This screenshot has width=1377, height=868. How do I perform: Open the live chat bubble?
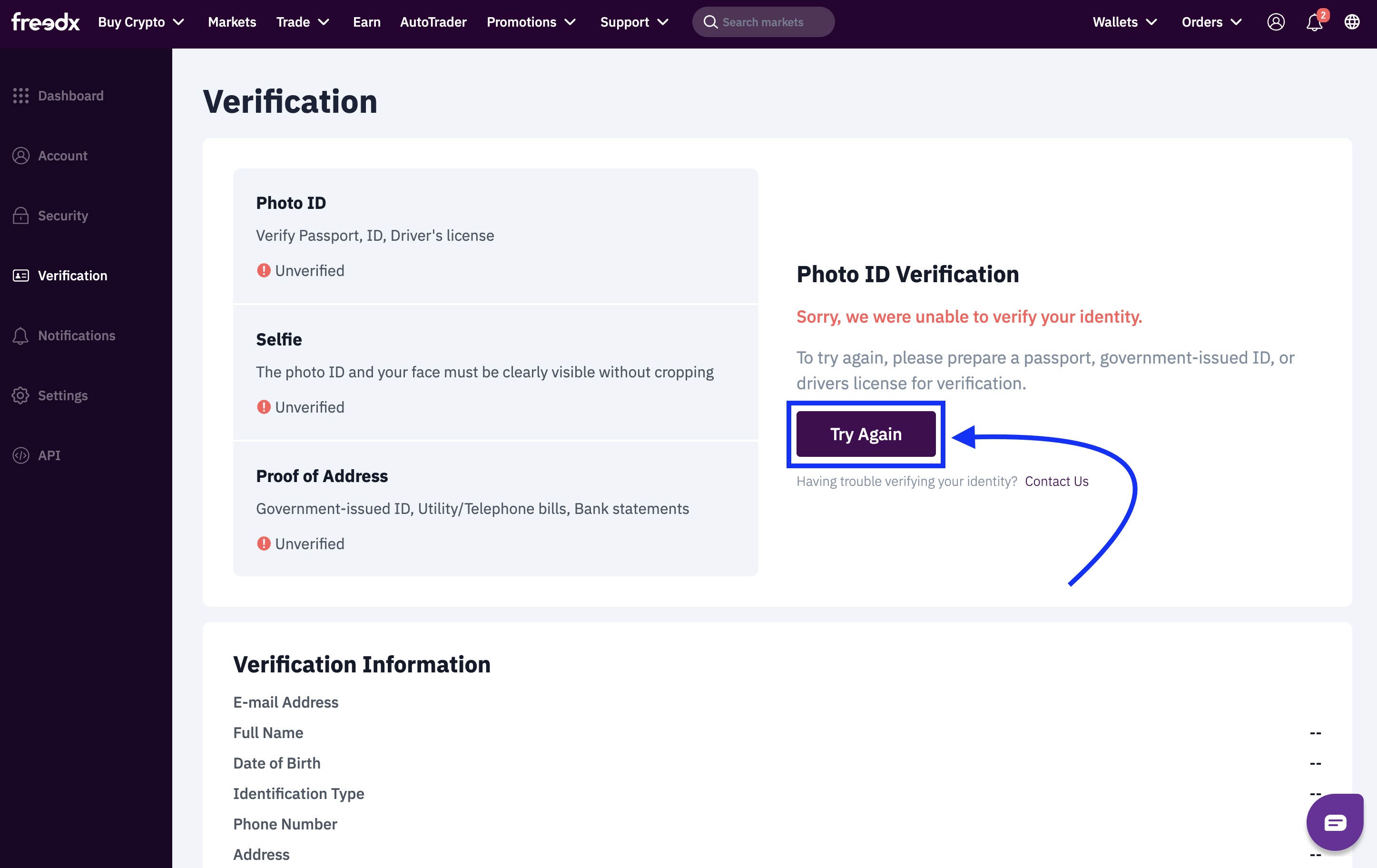coord(1334,822)
